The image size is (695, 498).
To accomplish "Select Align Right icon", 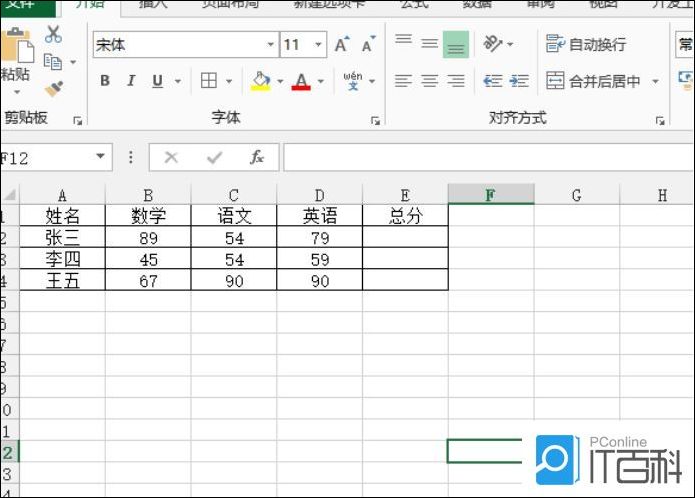I will coord(456,81).
